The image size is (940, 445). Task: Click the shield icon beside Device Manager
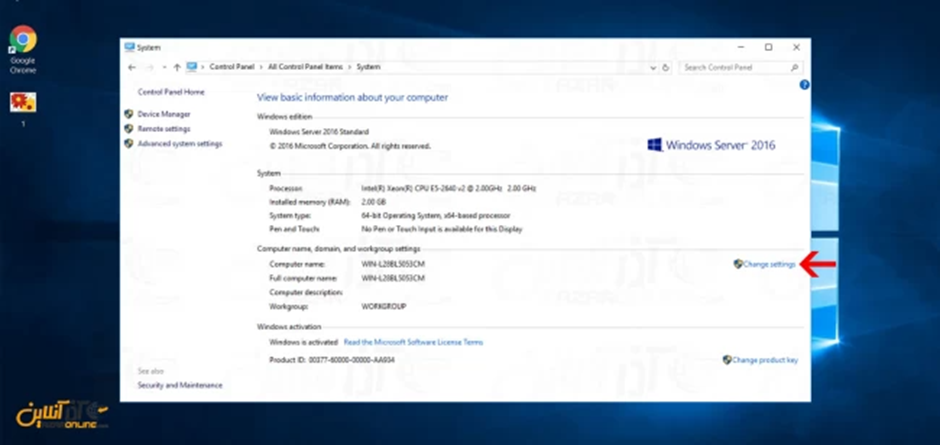click(x=128, y=114)
